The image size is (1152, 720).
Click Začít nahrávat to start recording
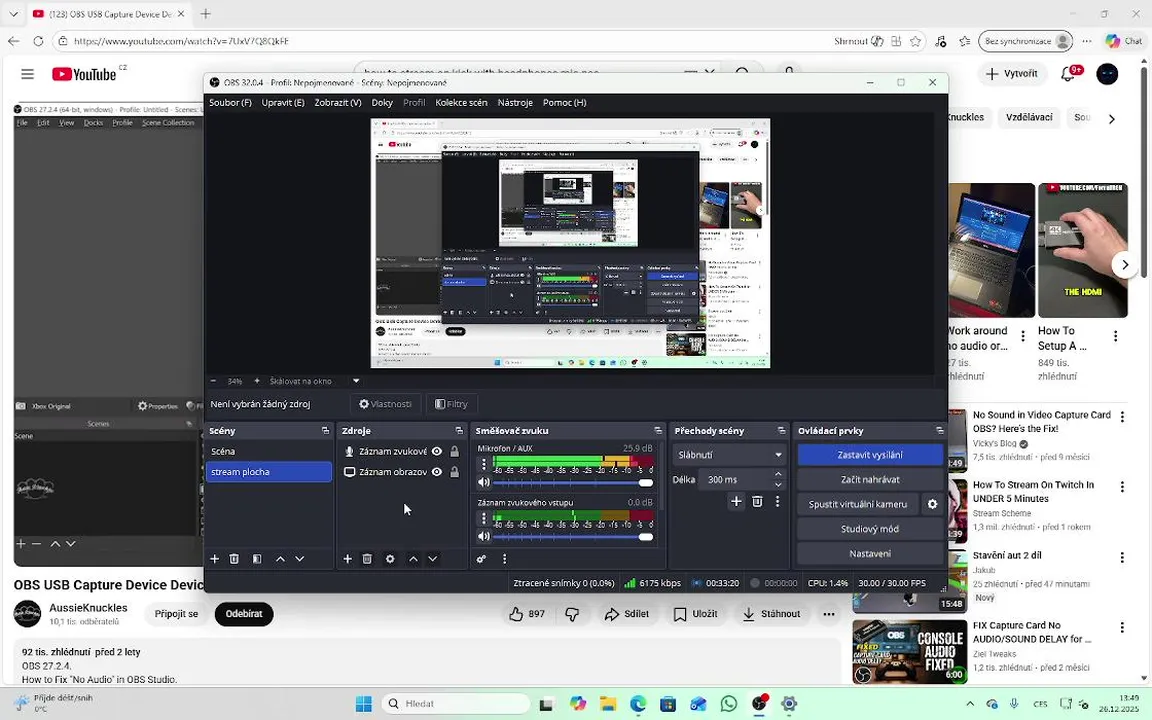pos(870,480)
